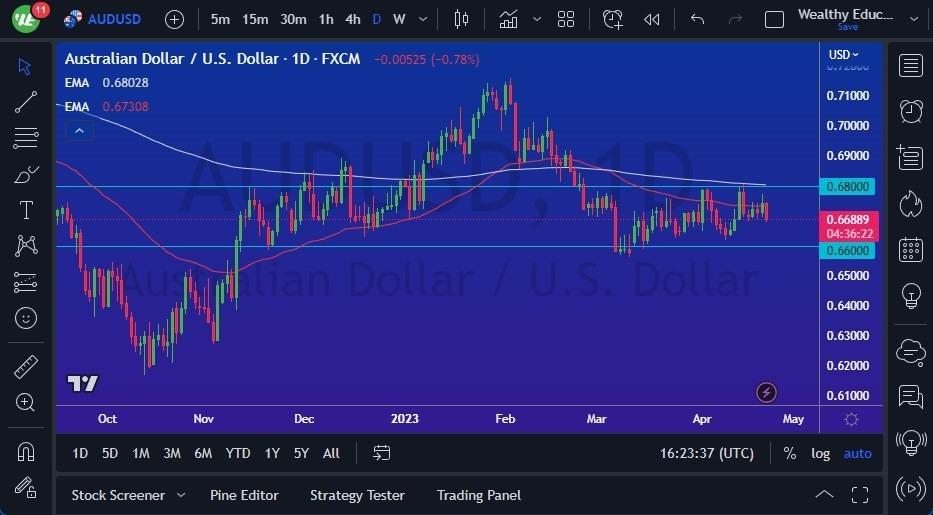The width and height of the screenshot is (933, 515).
Task: Switch to the 5m timeframe
Action: tap(220, 20)
